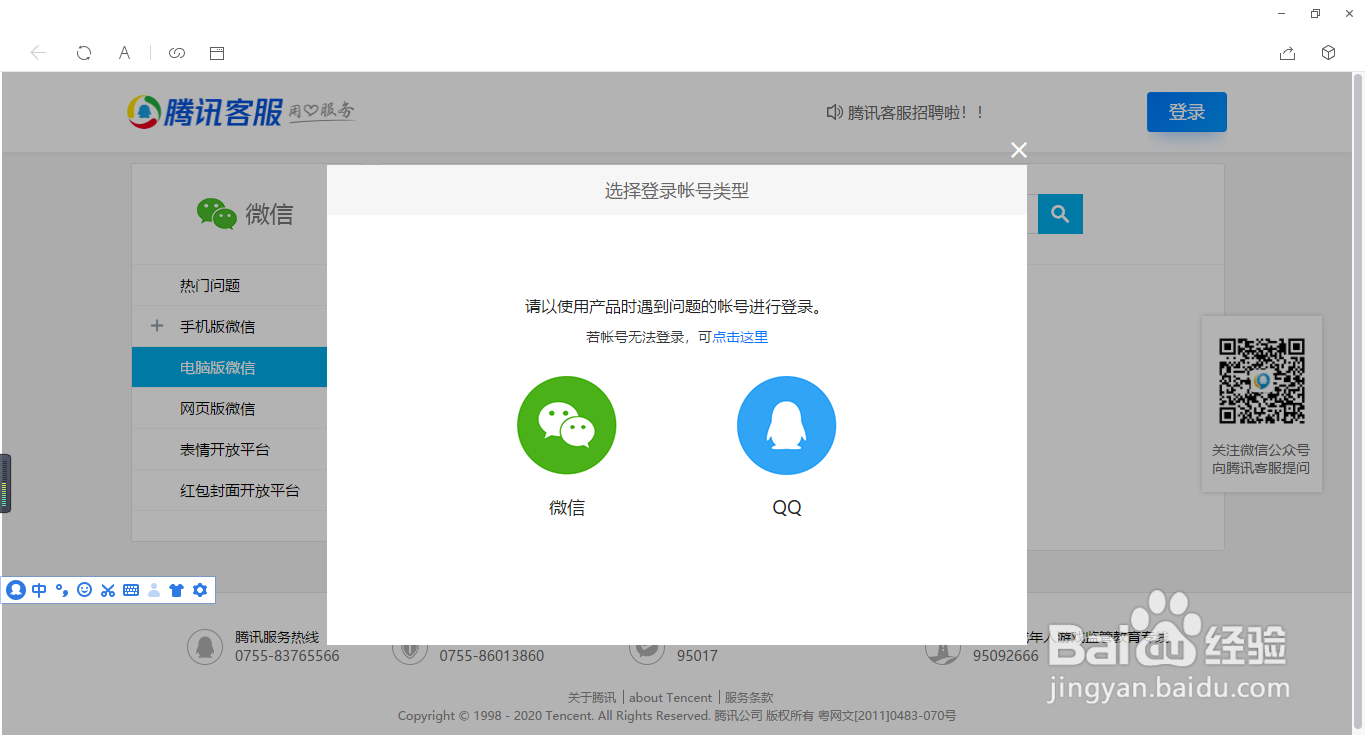Click the QQ label under penguin icon
Viewport: 1365px width, 735px height.
(x=787, y=507)
